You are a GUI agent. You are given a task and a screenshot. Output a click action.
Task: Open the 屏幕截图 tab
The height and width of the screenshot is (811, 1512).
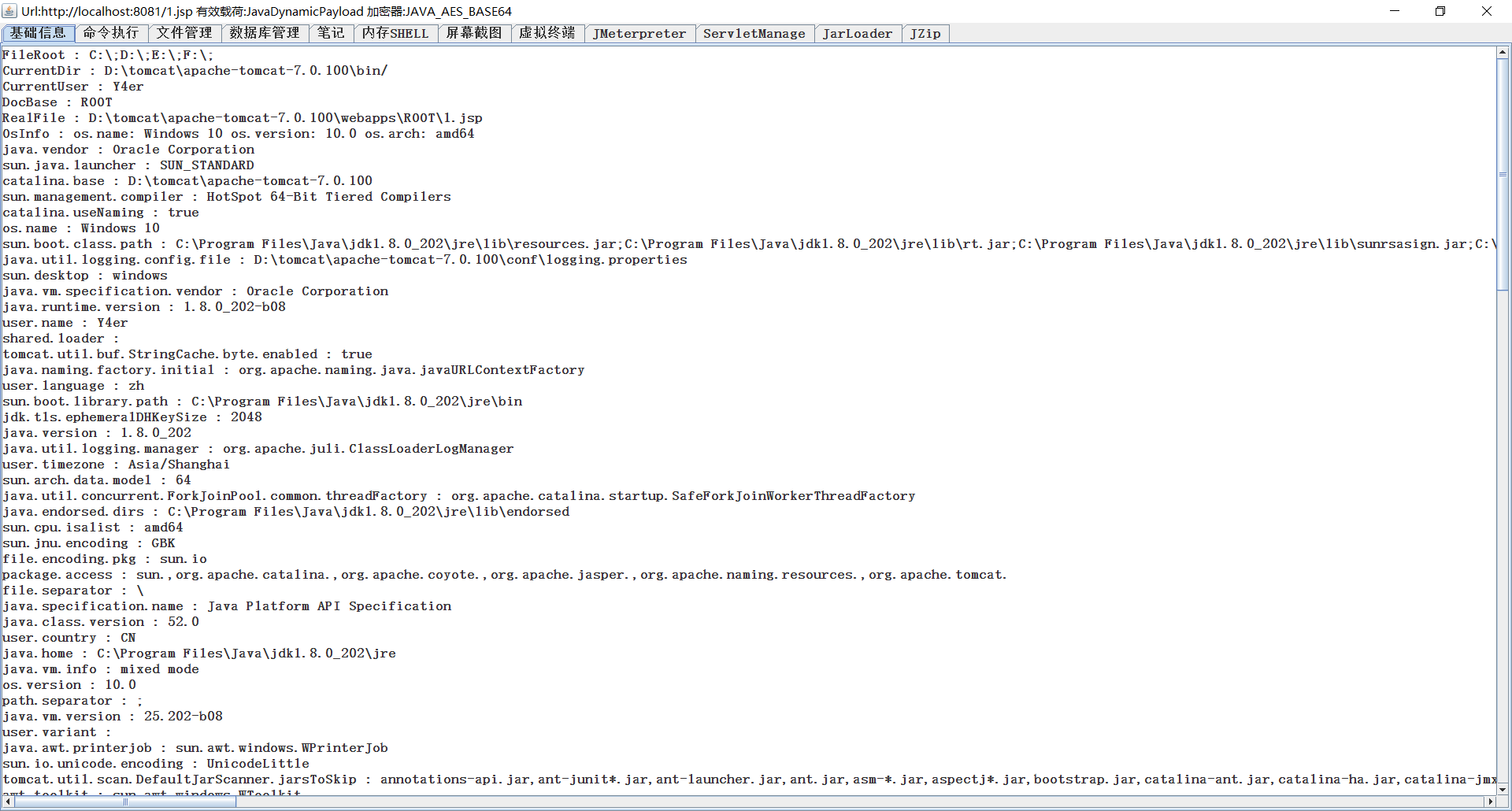(x=474, y=33)
